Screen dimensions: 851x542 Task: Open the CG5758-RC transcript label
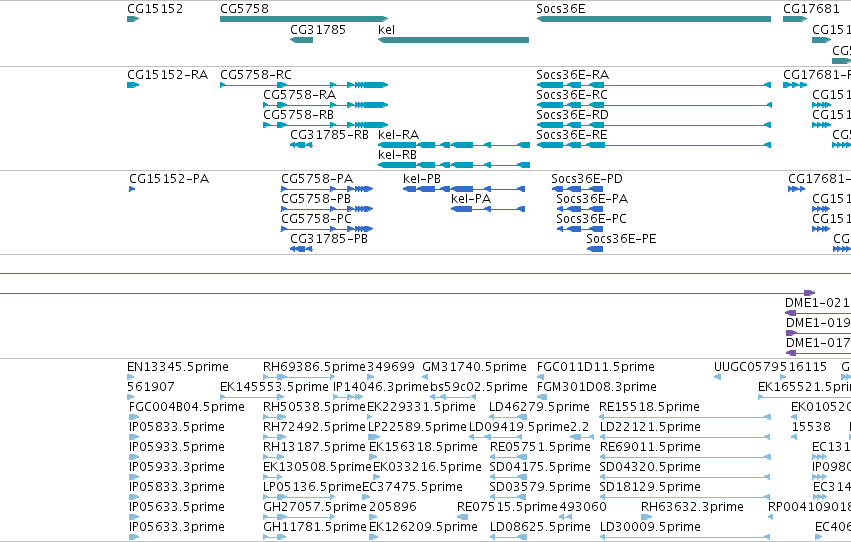click(x=256, y=75)
